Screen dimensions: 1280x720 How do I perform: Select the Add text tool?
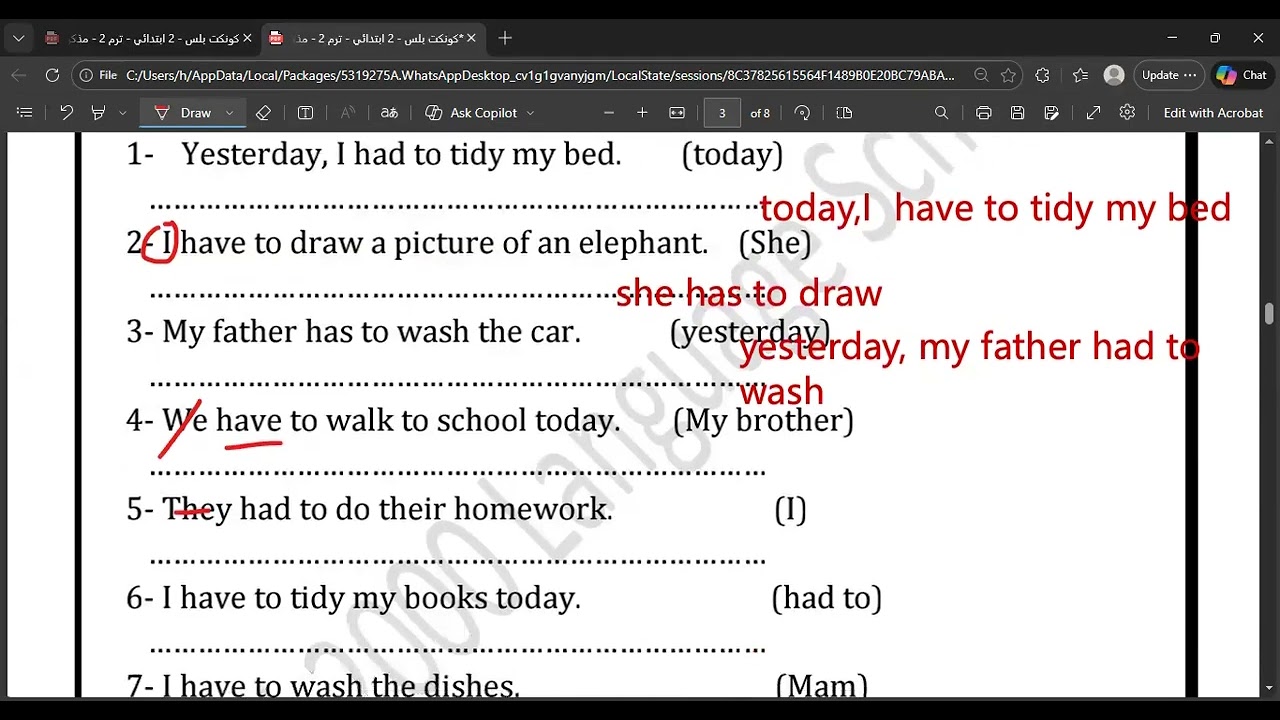tap(306, 113)
